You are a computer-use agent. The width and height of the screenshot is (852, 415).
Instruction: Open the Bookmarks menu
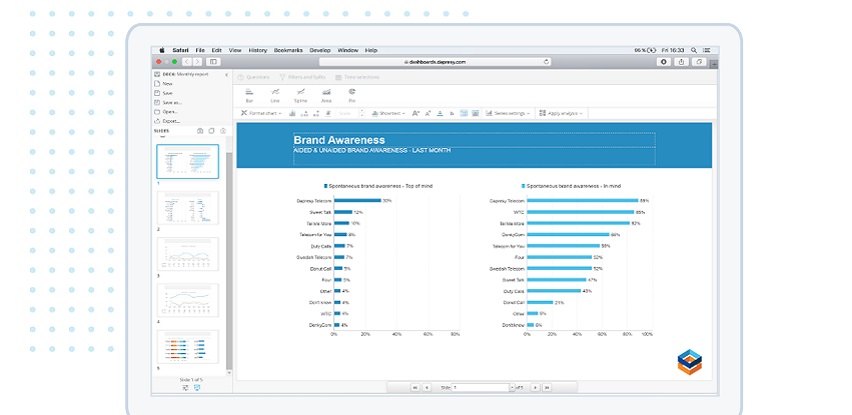(x=288, y=50)
